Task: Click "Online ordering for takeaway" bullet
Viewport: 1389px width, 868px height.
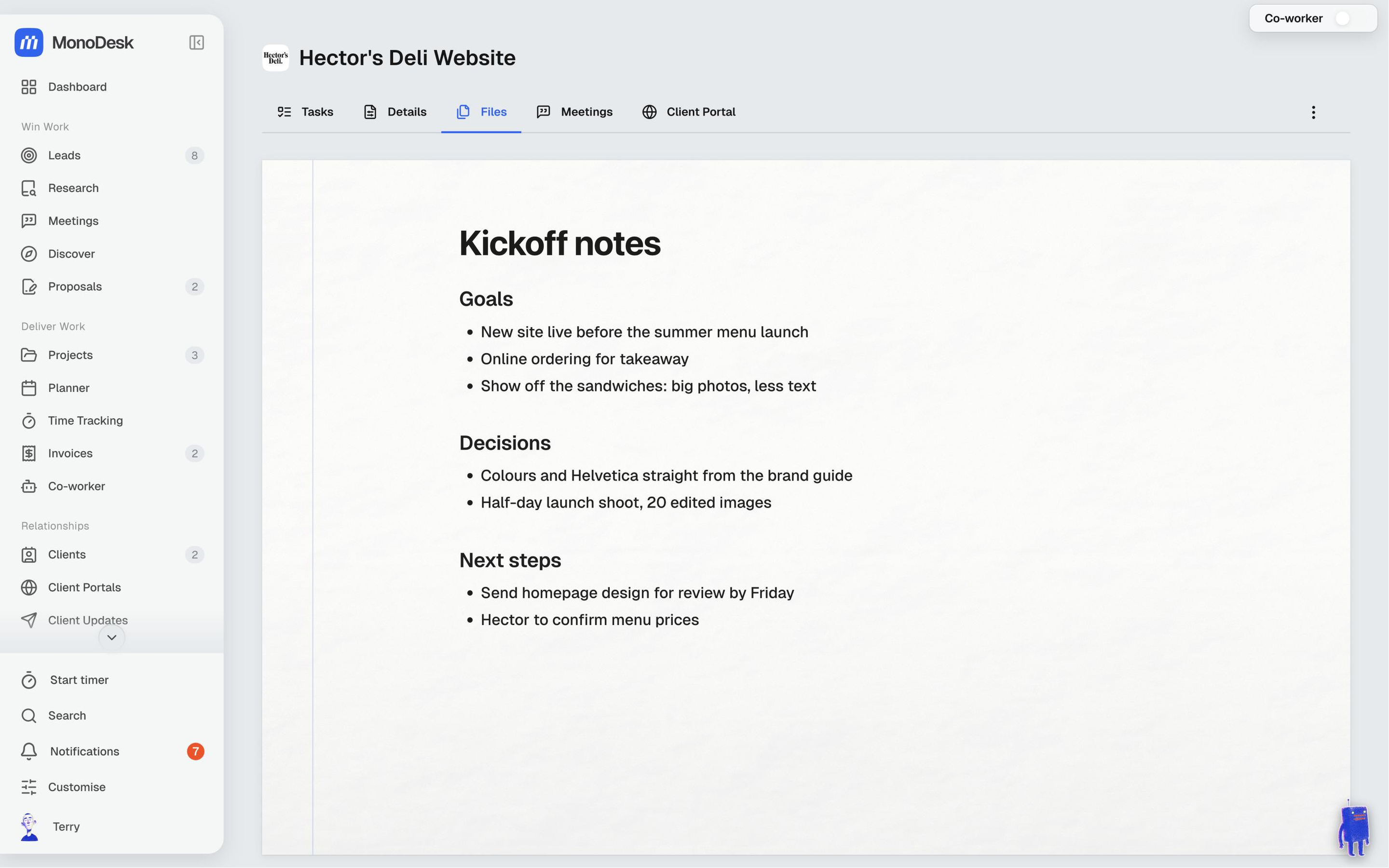Action: (x=585, y=359)
